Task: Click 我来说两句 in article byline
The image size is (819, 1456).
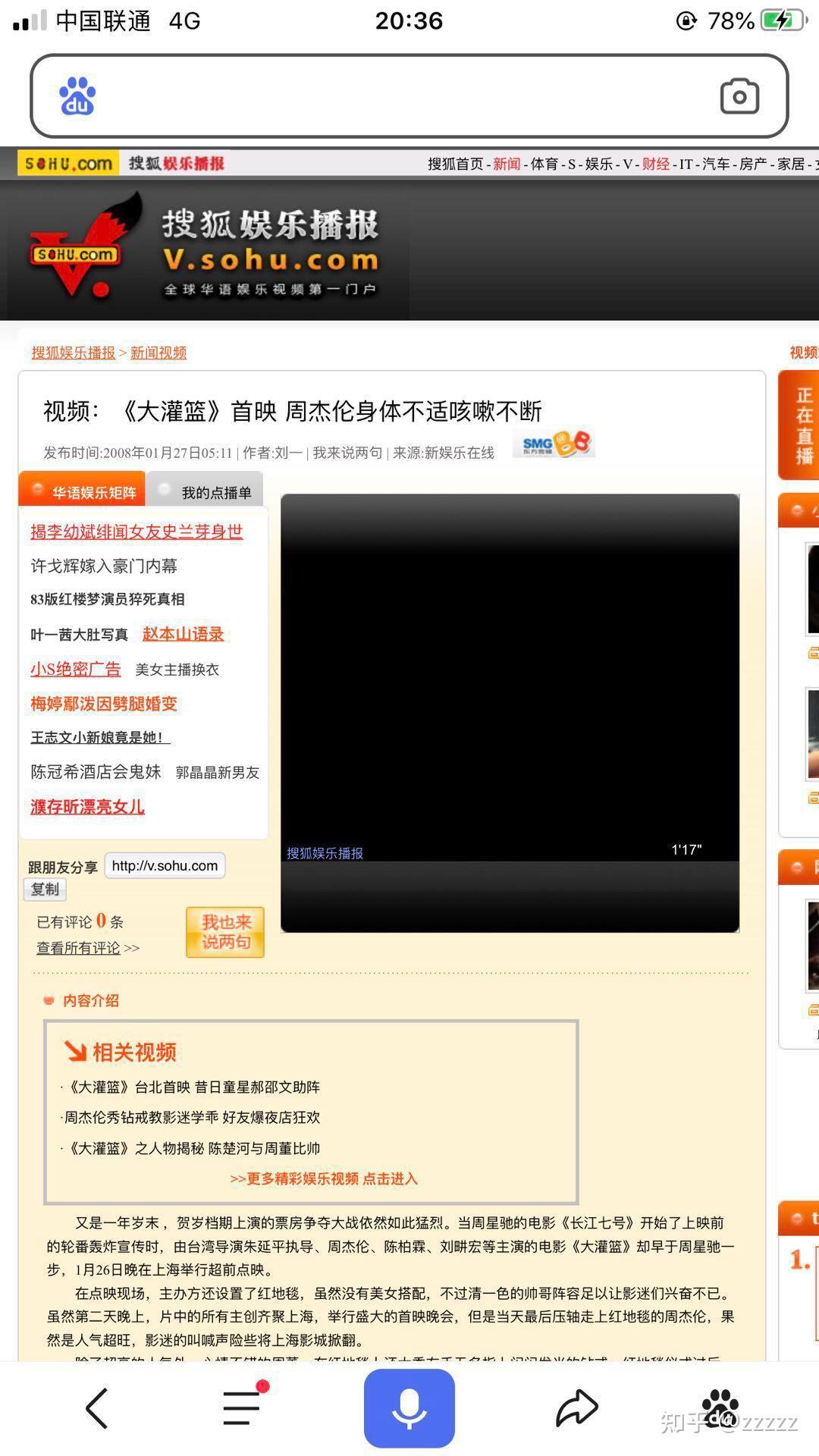Action: 347,453
